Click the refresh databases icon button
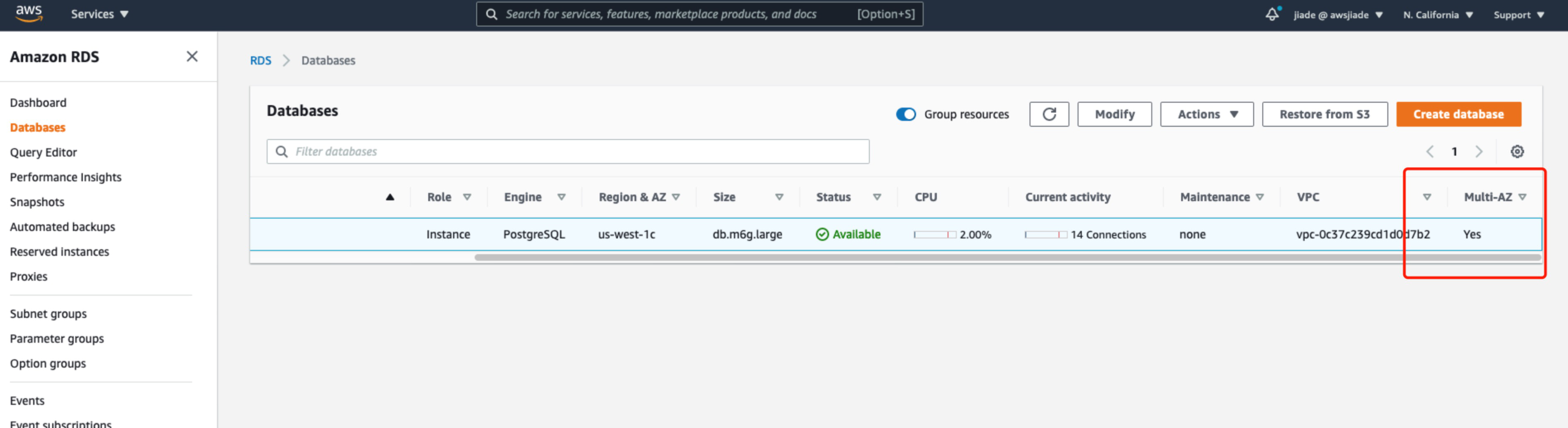1568x428 pixels. pyautogui.click(x=1048, y=114)
